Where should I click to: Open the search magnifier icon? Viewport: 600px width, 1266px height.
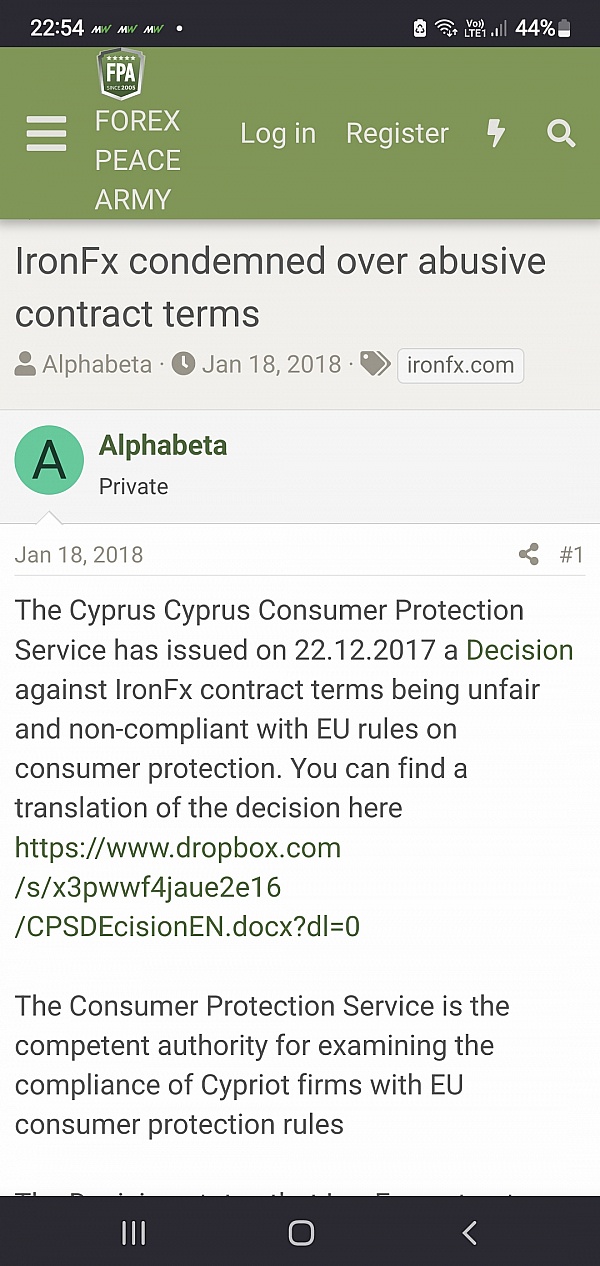pos(562,134)
